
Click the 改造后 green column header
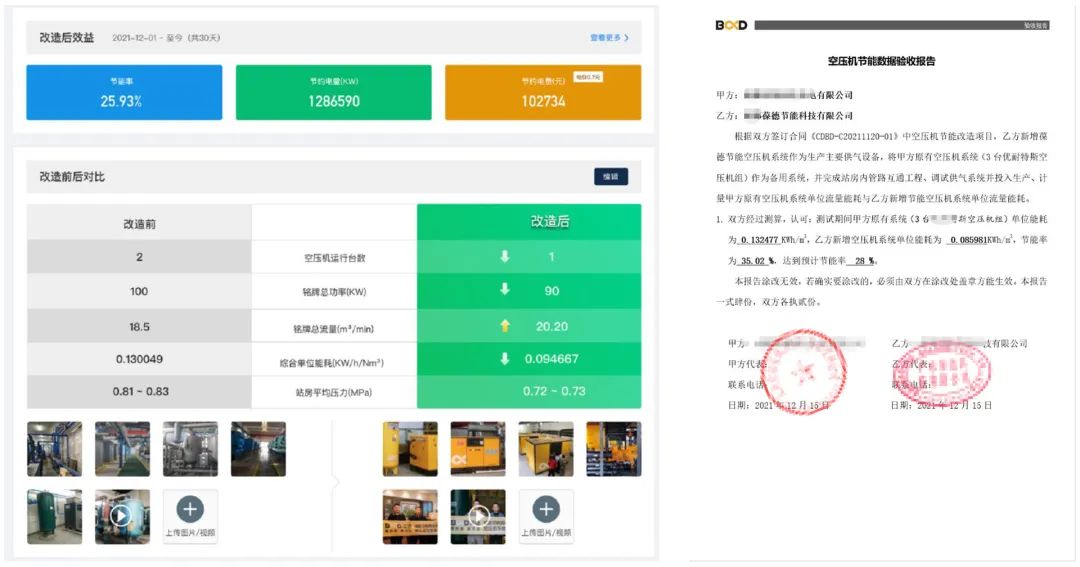tap(549, 222)
